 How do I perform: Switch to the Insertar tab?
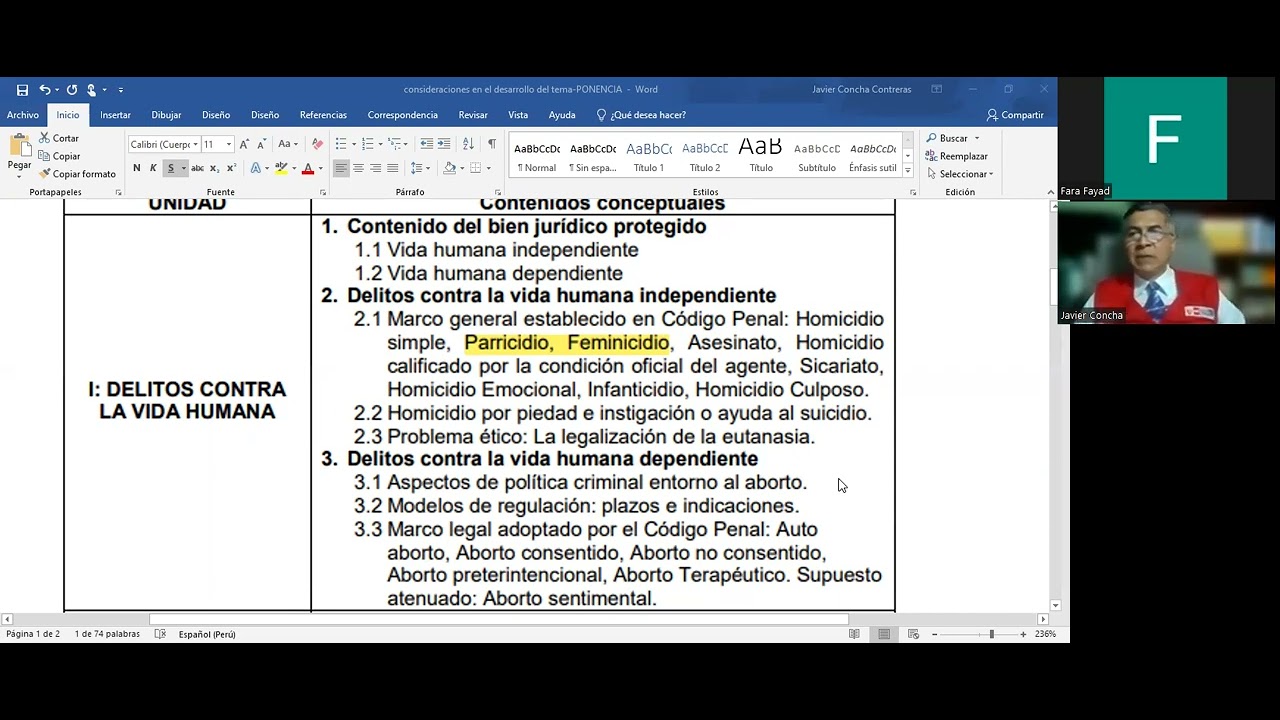115,115
